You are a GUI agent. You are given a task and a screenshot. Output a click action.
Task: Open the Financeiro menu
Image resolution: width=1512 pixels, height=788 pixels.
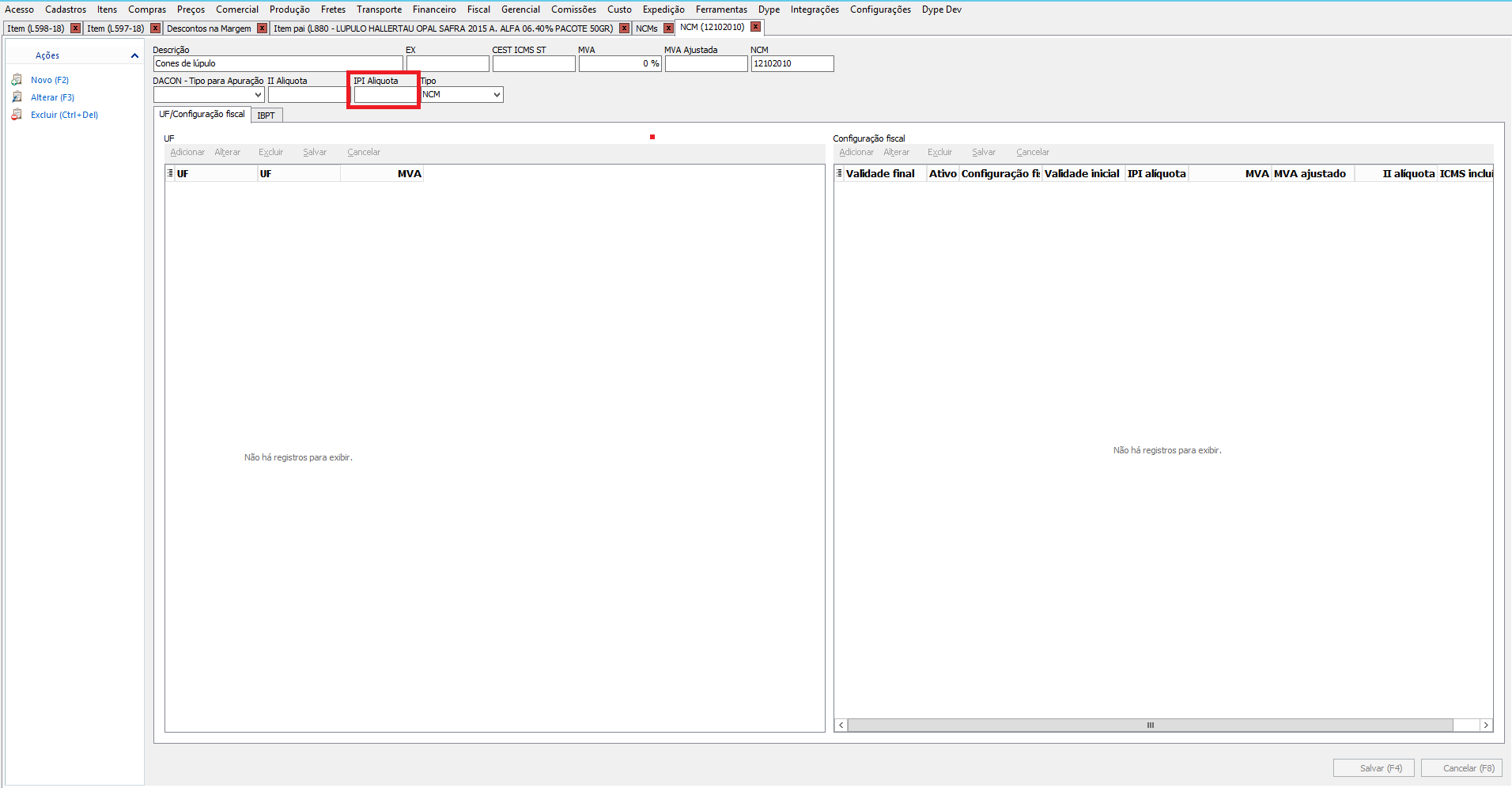434,9
